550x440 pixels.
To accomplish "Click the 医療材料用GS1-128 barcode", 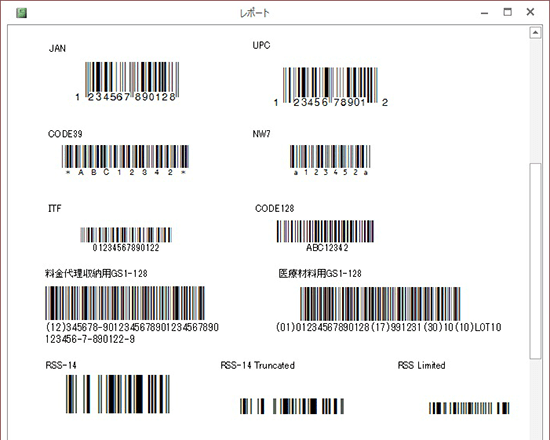I will [380, 304].
